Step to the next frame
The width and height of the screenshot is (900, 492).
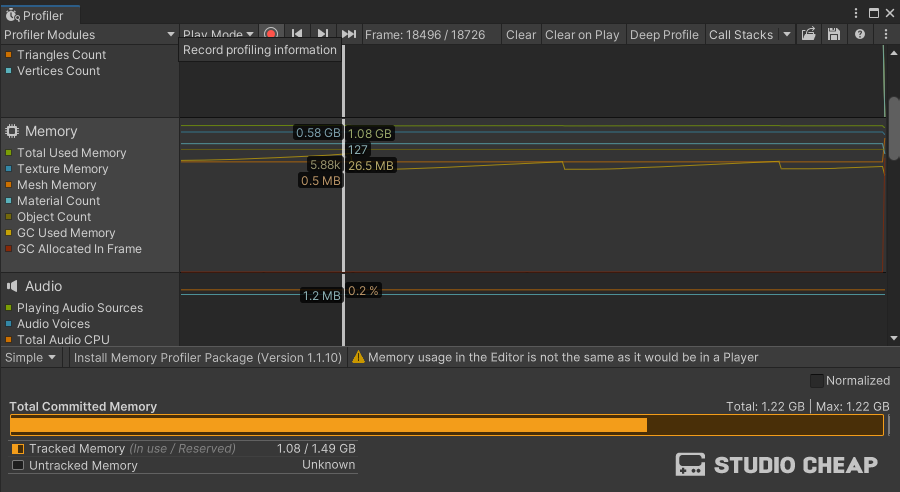(323, 34)
